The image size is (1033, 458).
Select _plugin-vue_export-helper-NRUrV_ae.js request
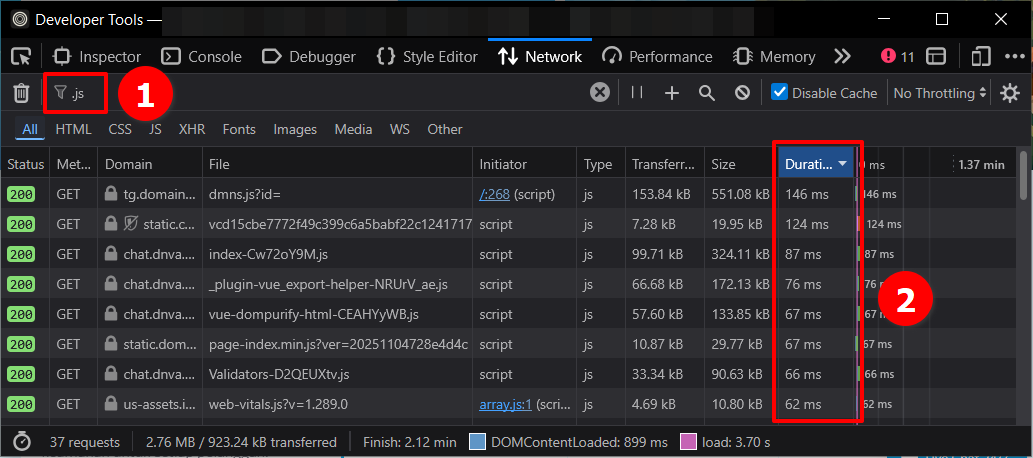507,284
